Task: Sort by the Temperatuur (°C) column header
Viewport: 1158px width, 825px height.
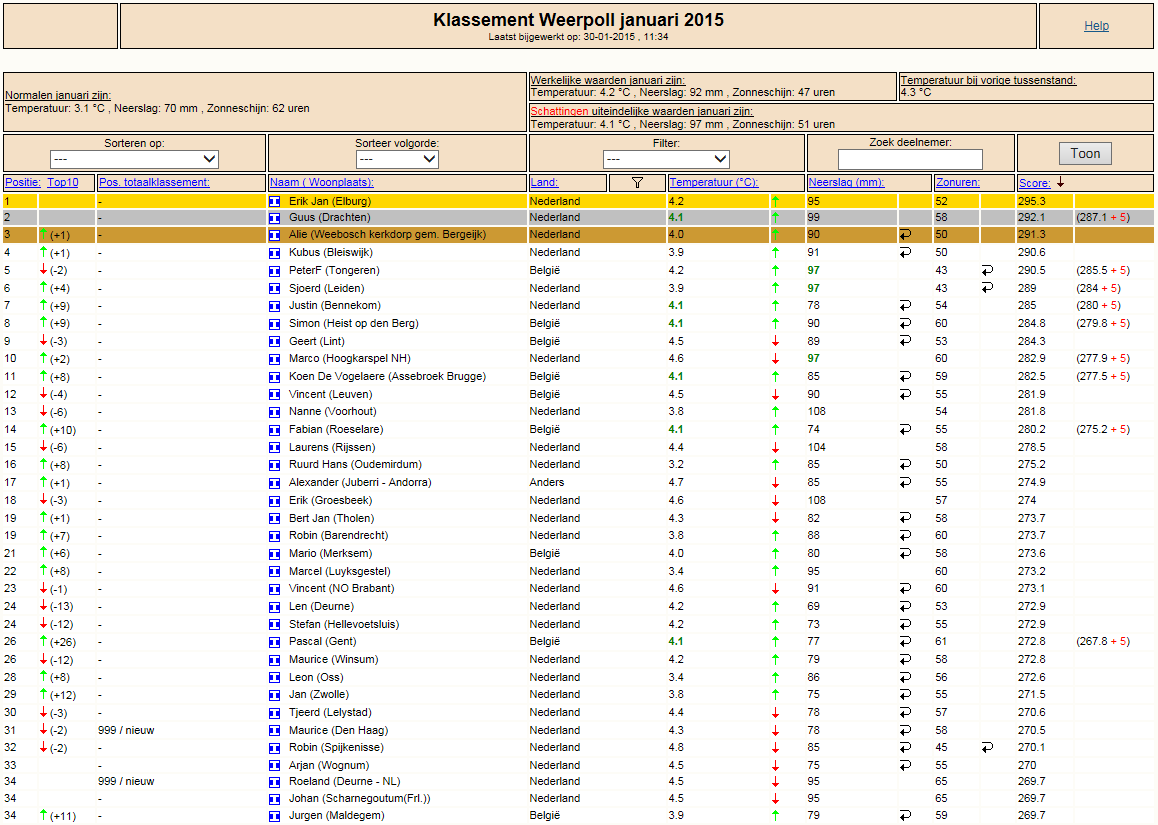Action: click(x=713, y=182)
